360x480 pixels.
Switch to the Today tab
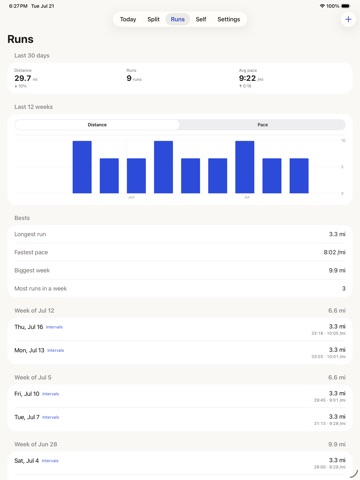pyautogui.click(x=128, y=19)
